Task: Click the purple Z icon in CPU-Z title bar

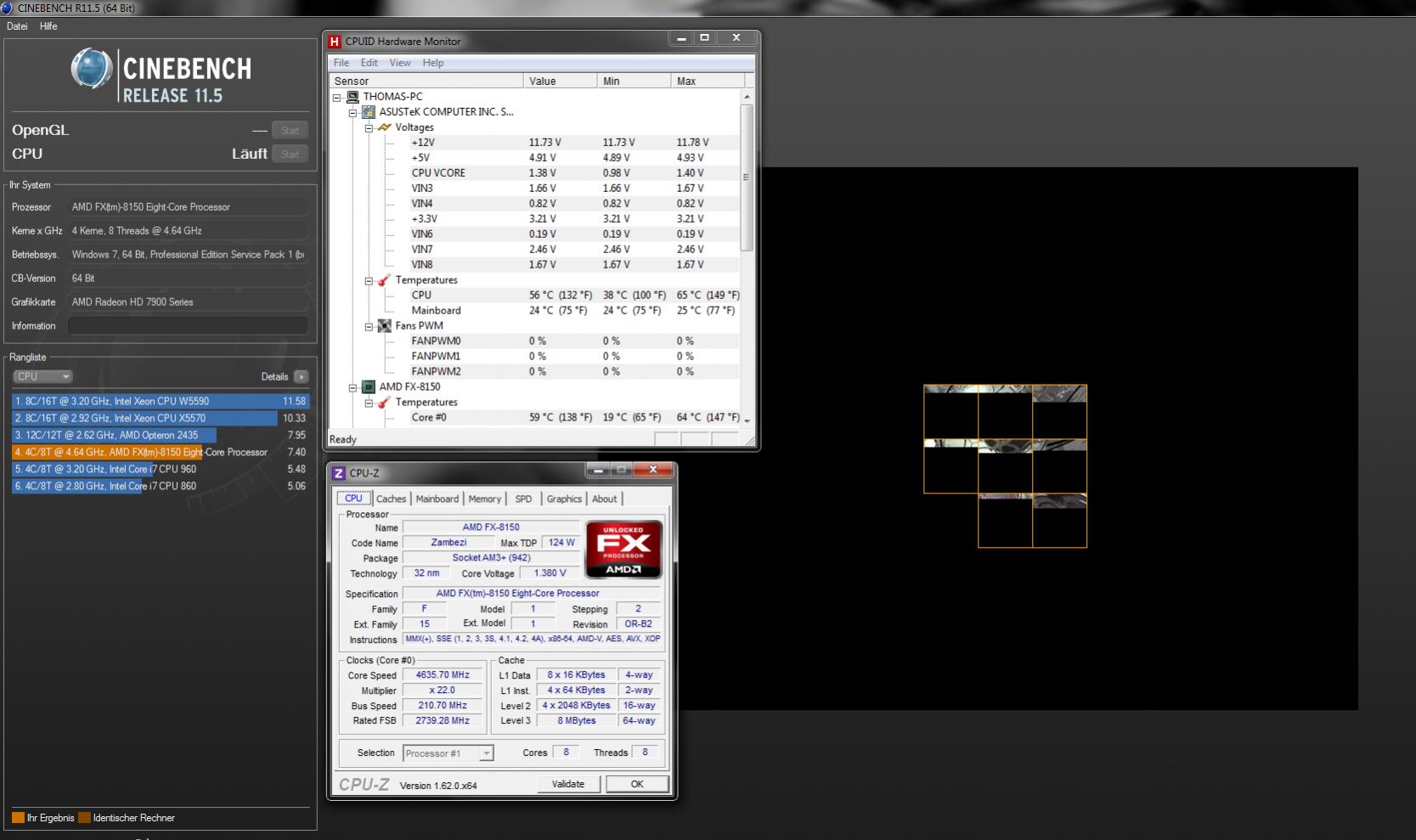Action: (339, 473)
